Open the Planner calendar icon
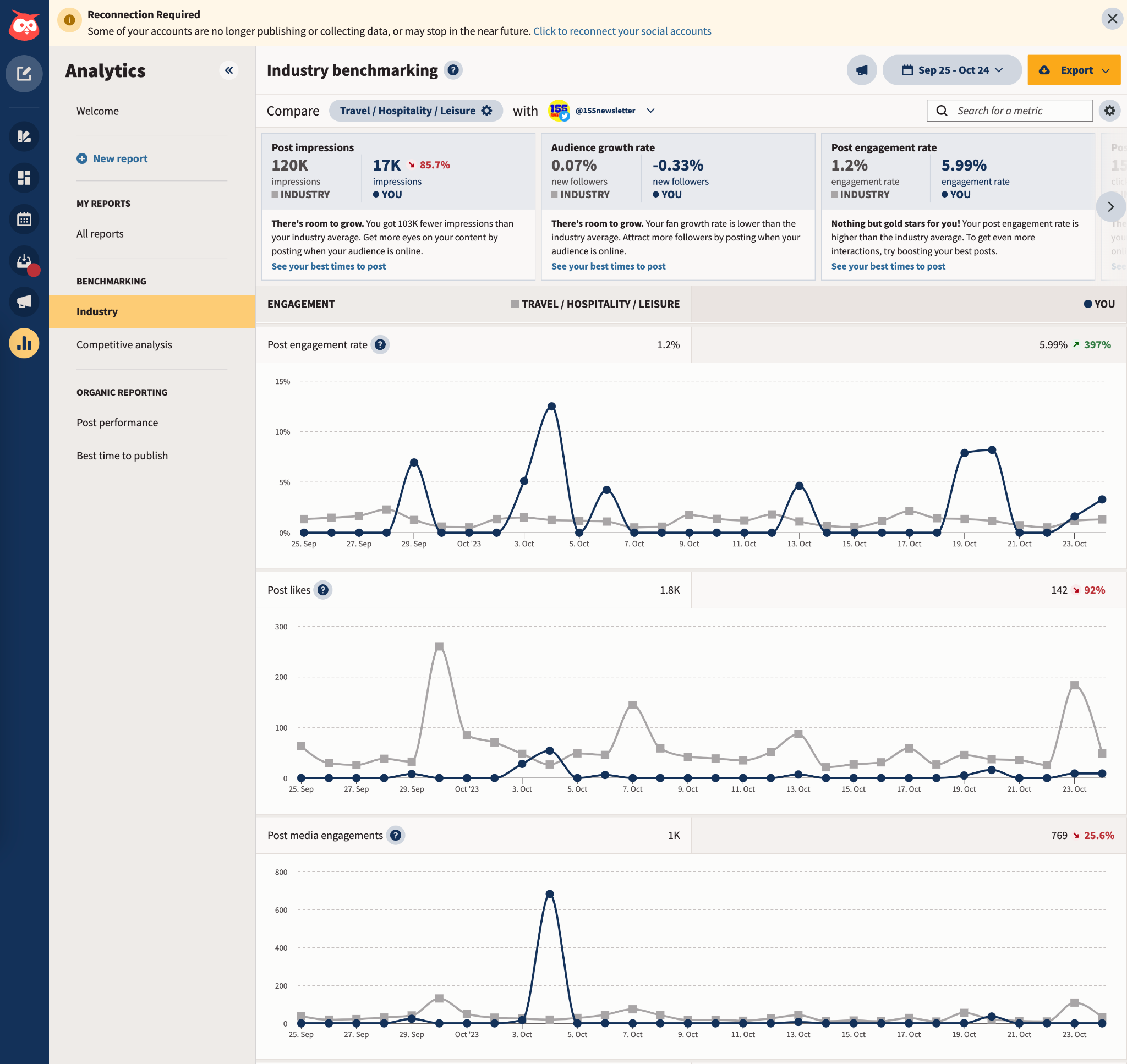The image size is (1127, 1064). click(23, 220)
